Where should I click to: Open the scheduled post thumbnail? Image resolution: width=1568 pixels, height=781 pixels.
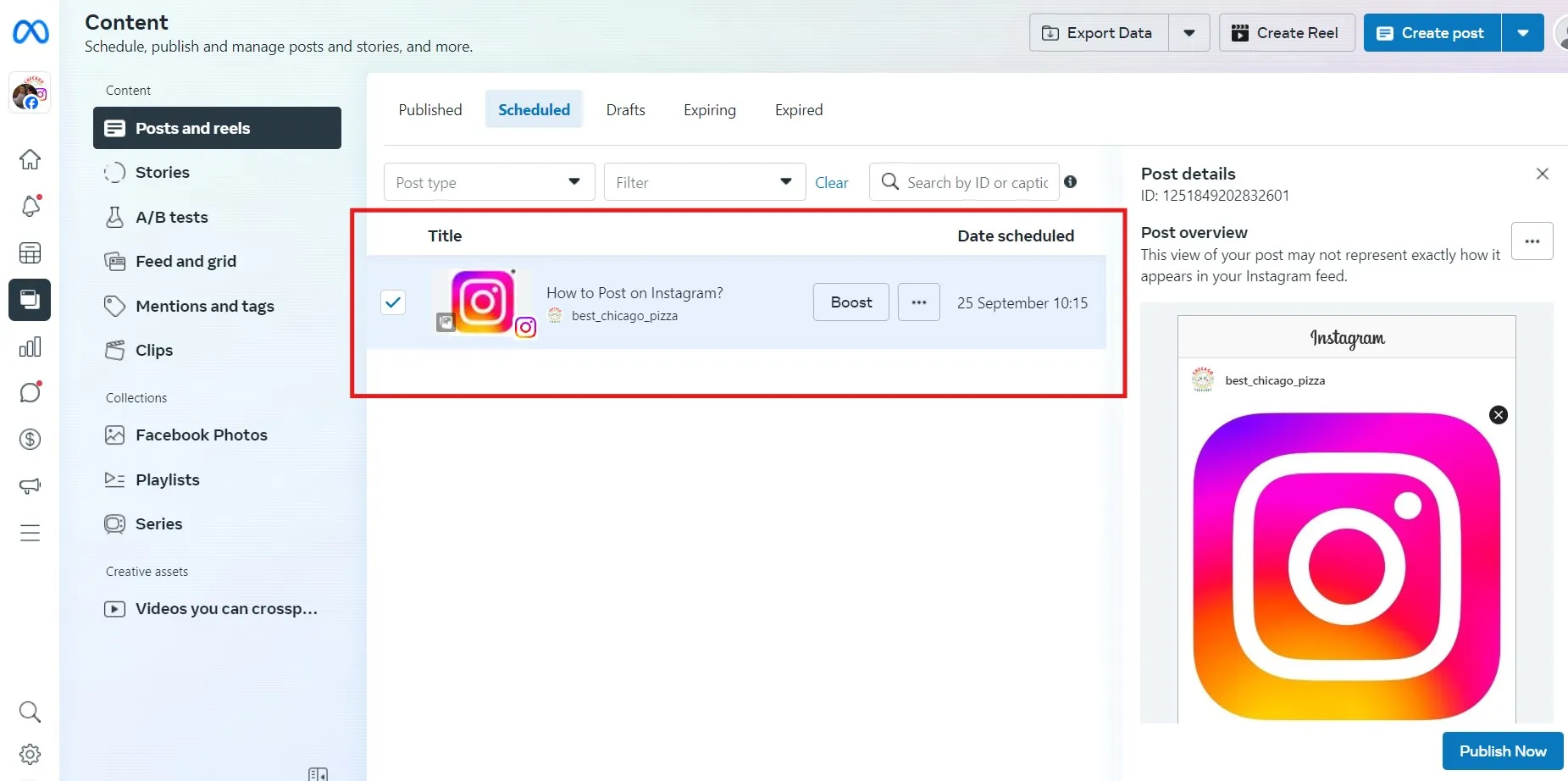pos(482,302)
